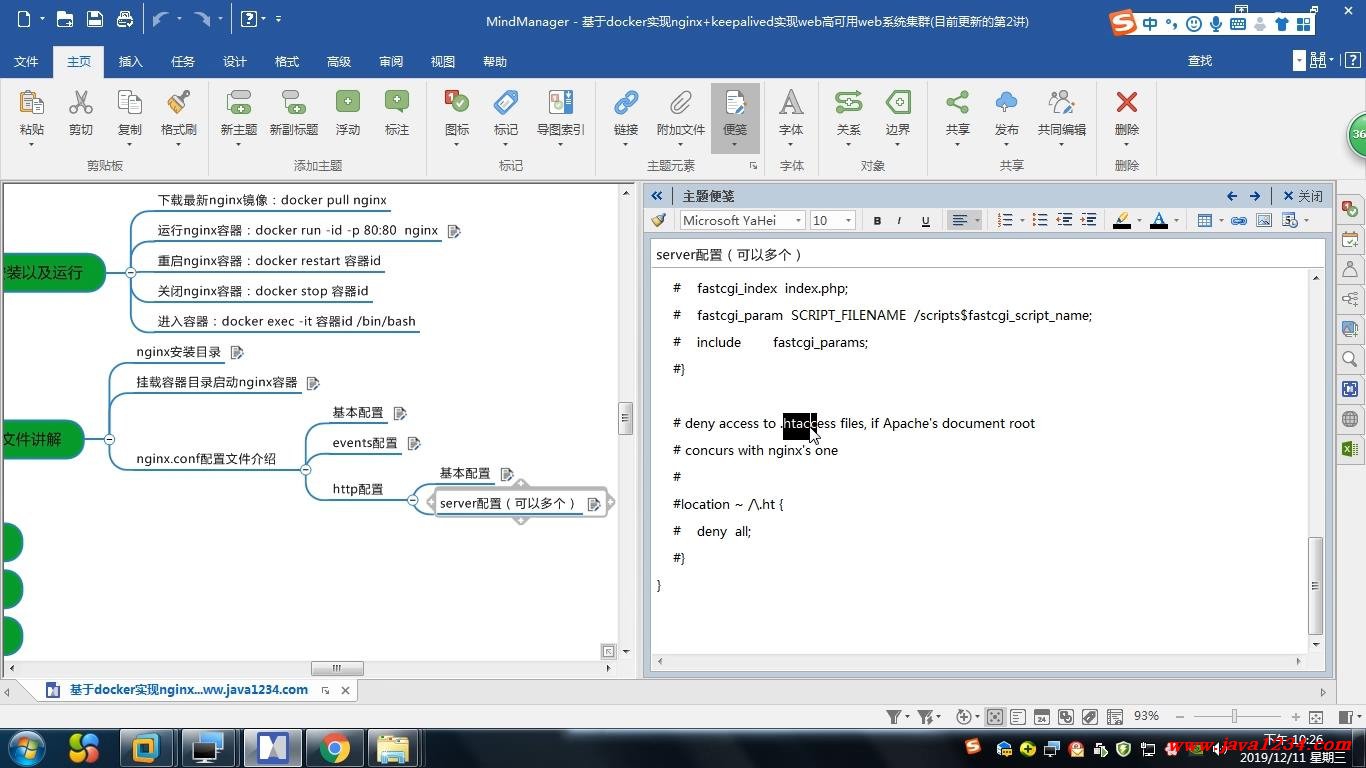This screenshot has width=1366, height=768.
Task: Collapse notes panel with double chevron
Action: pos(657,196)
